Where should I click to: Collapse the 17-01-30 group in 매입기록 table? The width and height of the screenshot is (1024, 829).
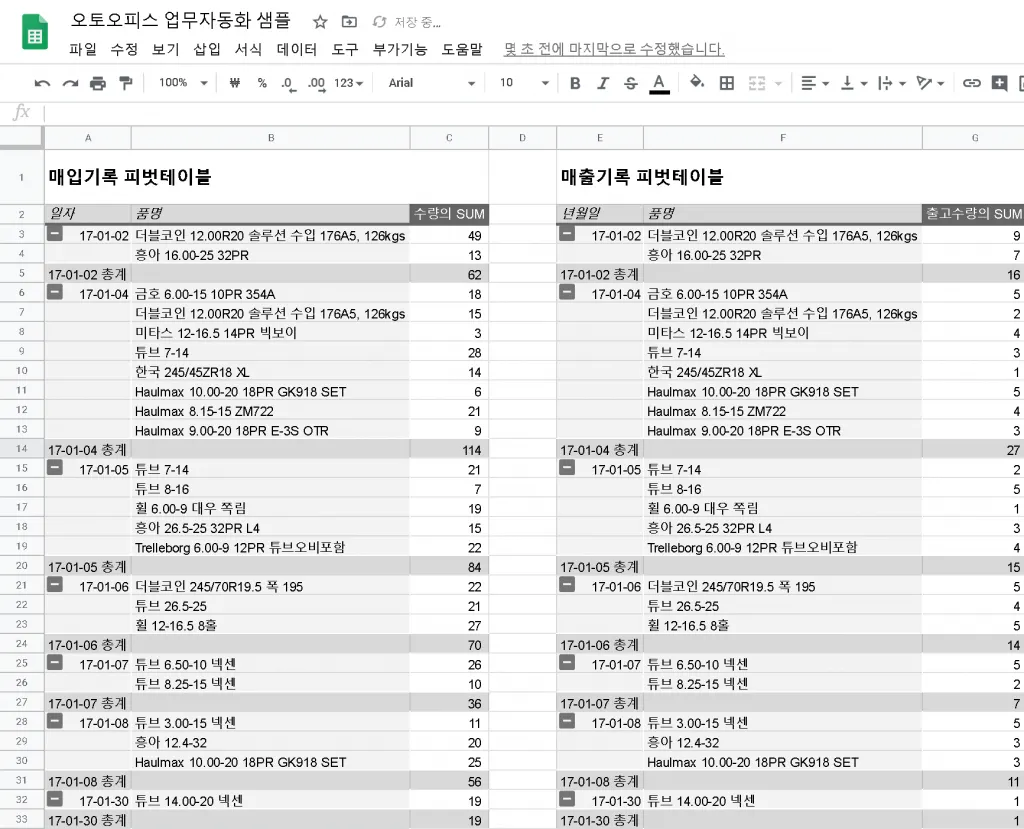(55, 799)
